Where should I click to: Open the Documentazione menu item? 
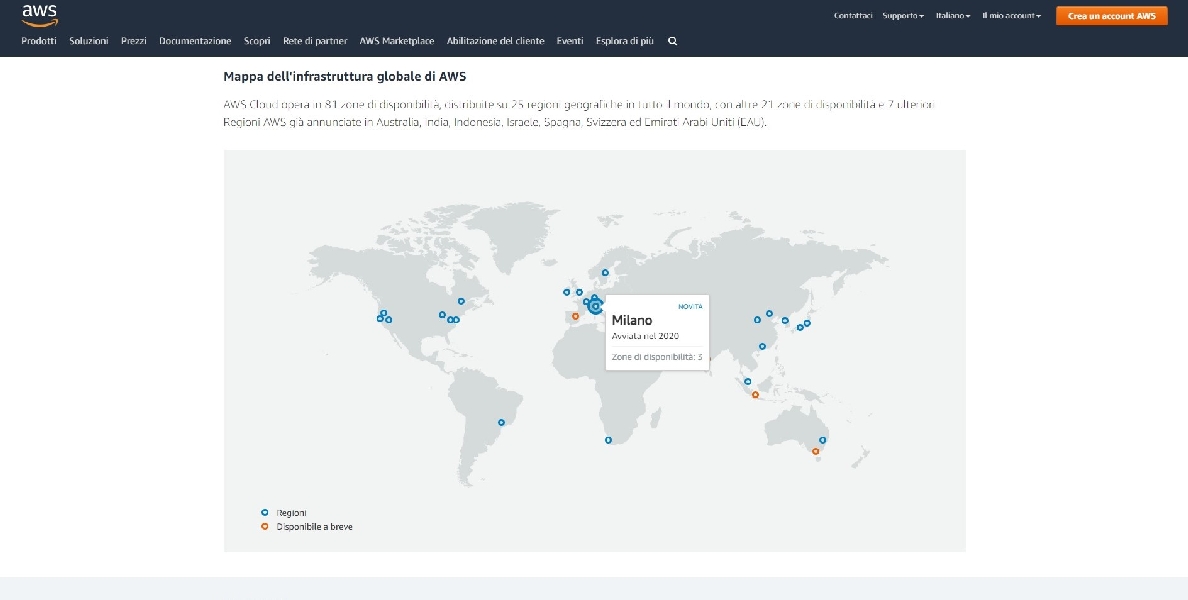coord(195,41)
